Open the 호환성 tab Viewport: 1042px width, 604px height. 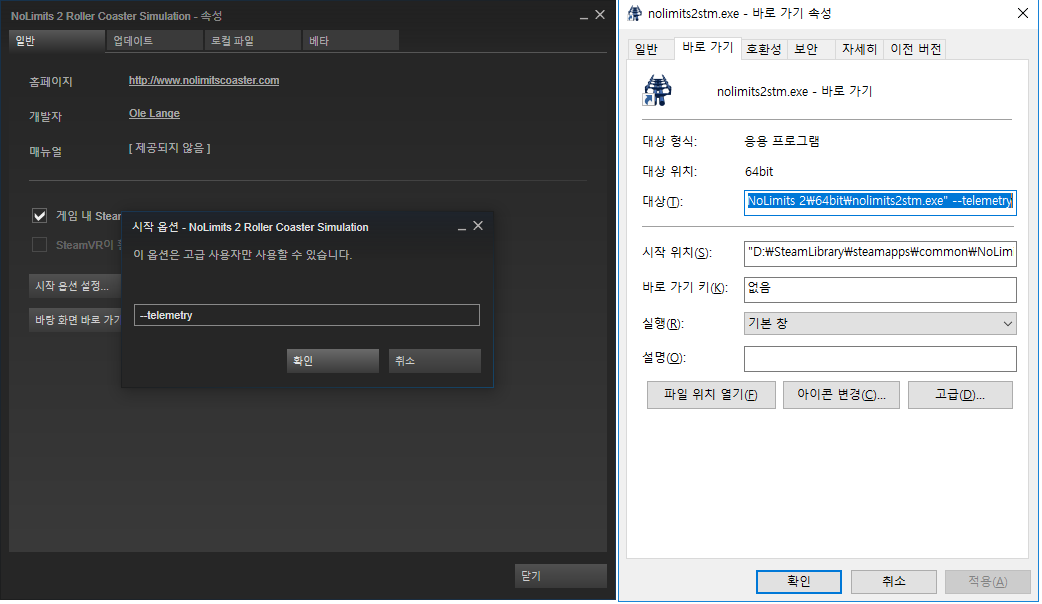pos(764,49)
